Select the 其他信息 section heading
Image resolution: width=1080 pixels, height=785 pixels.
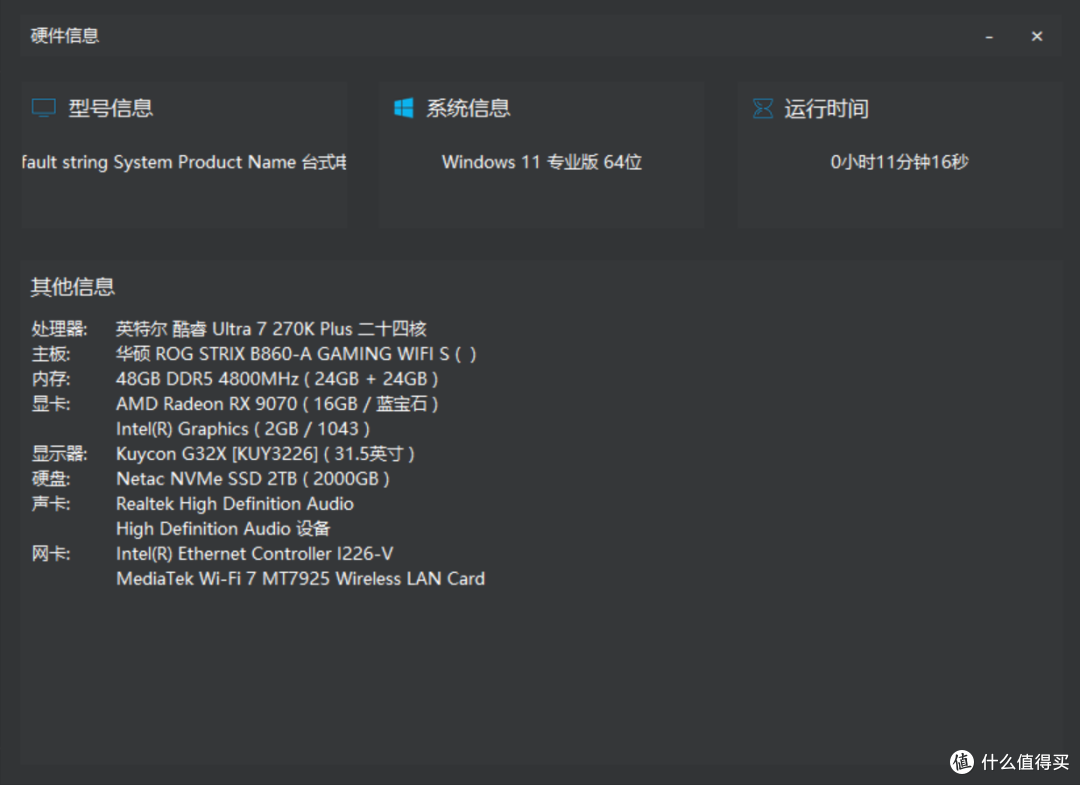pyautogui.click(x=72, y=287)
